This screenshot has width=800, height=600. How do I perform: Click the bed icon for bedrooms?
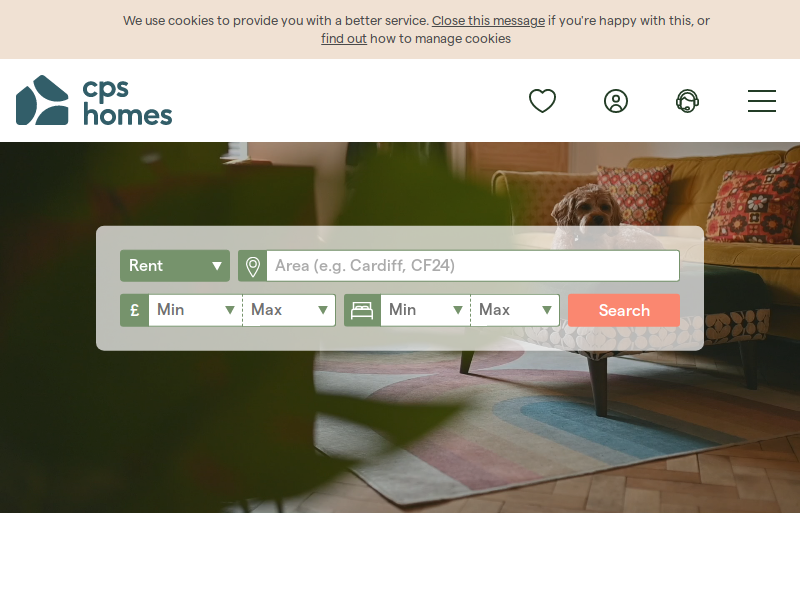(362, 310)
